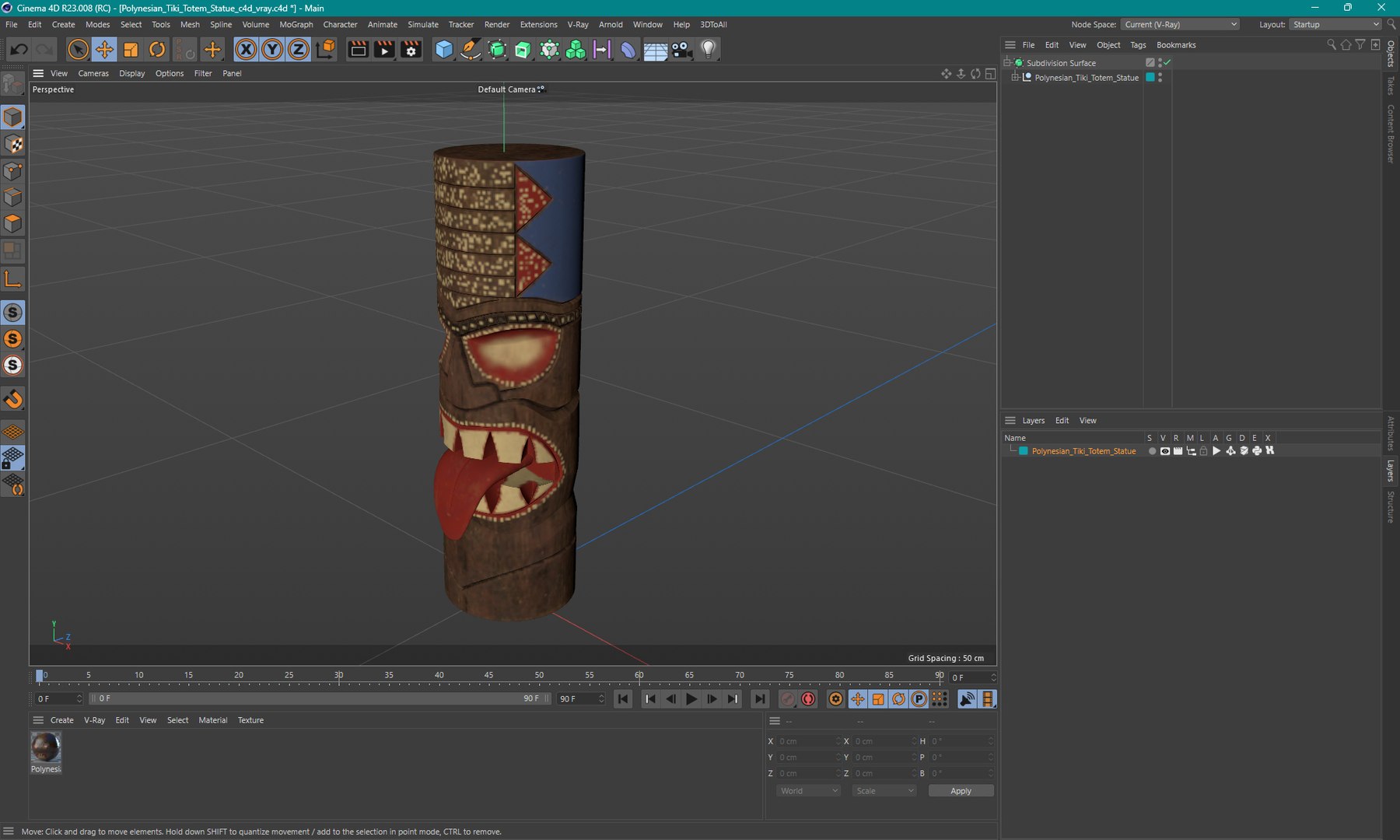Toggle layer visibility eye in Layers panel
Screen dimensions: 1400x840
pos(1164,451)
